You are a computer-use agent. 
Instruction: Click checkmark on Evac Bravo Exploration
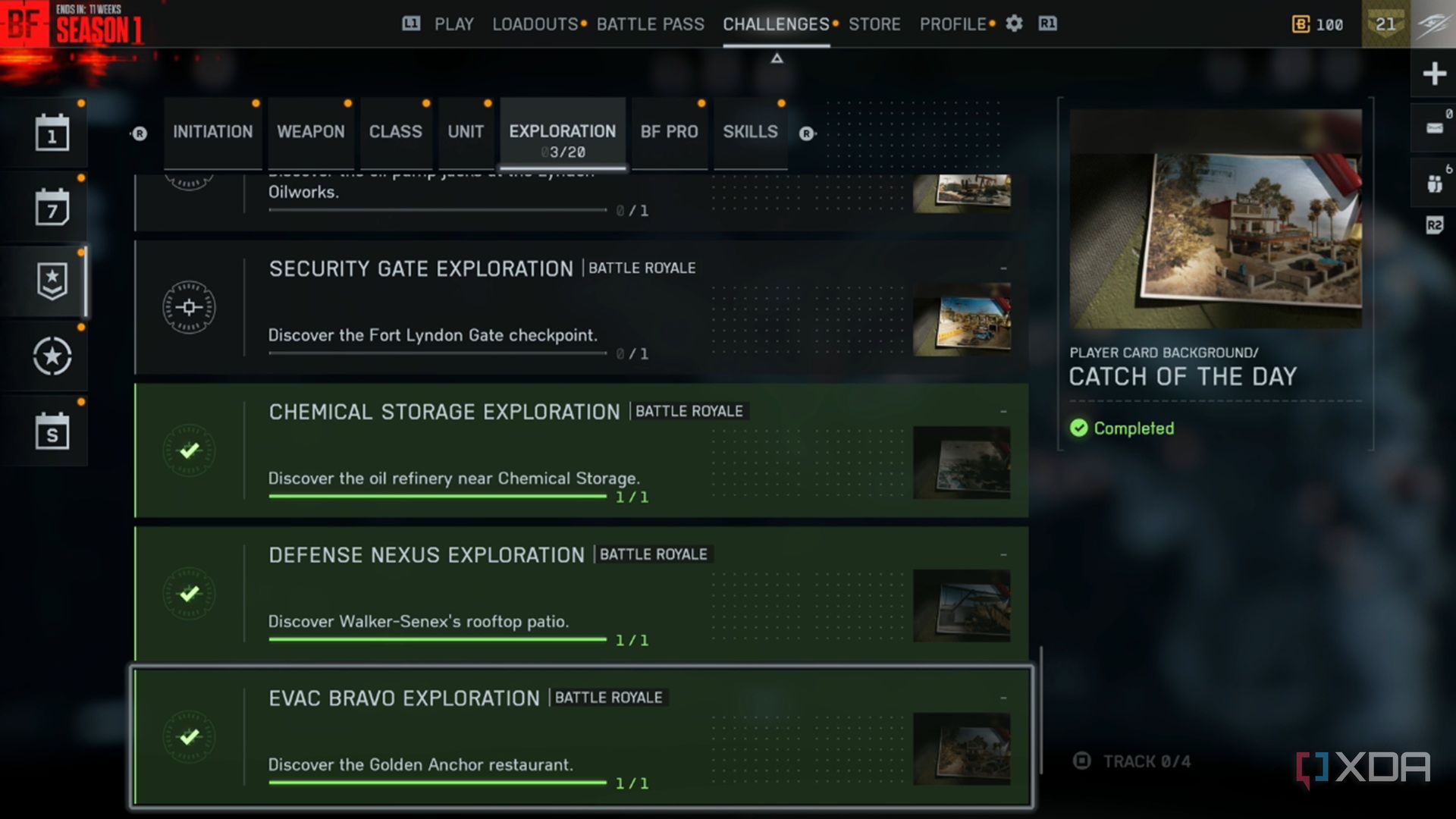(189, 736)
